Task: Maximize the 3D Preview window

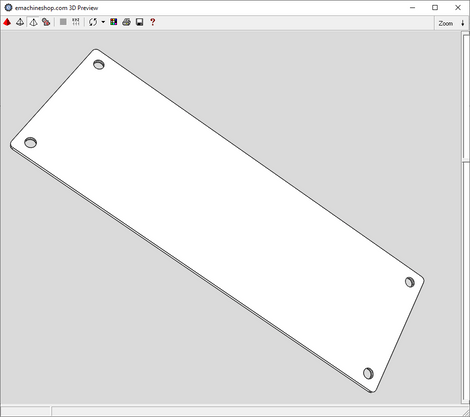Action: pos(435,7)
